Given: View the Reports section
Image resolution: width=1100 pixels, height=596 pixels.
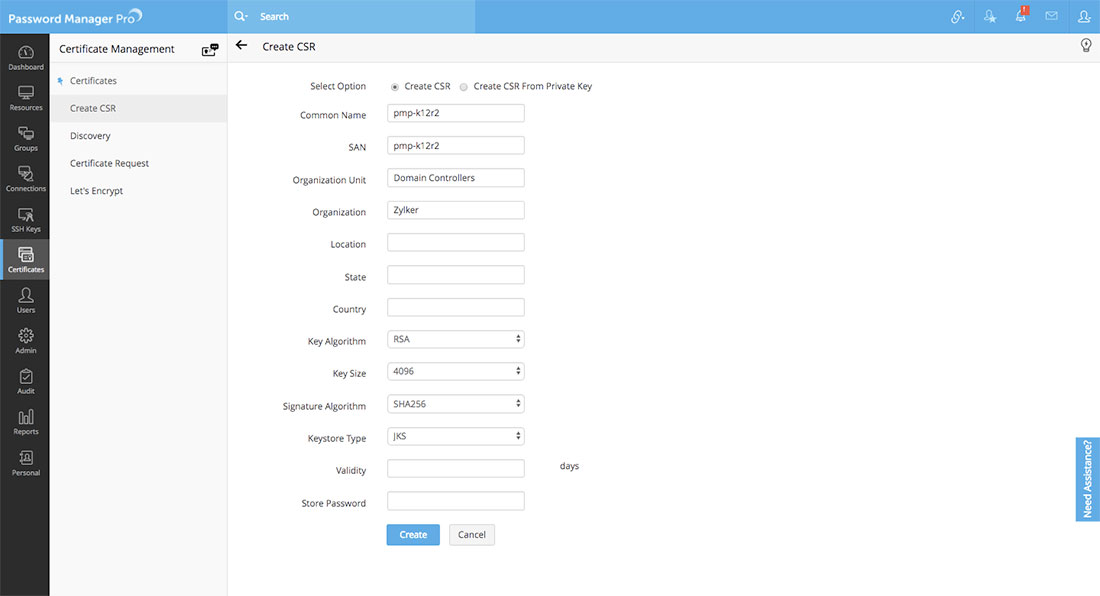Looking at the screenshot, I should tap(25, 420).
